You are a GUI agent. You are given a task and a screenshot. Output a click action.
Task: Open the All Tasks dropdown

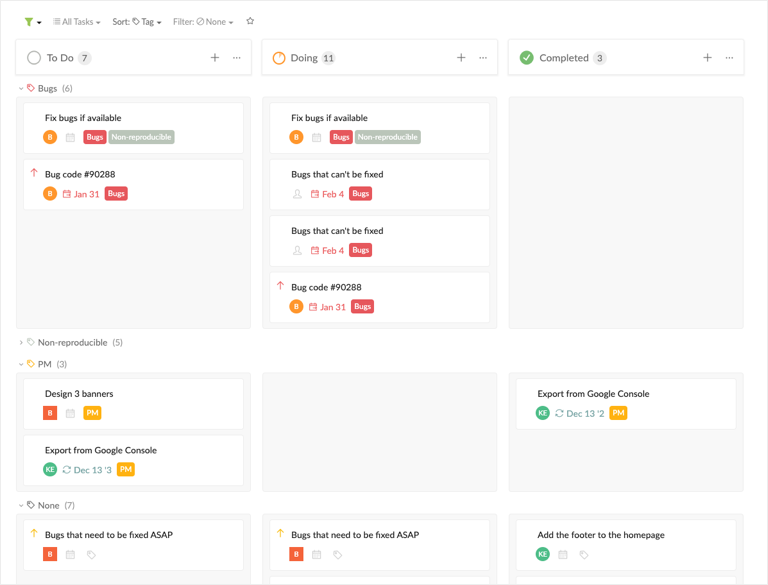pos(76,22)
